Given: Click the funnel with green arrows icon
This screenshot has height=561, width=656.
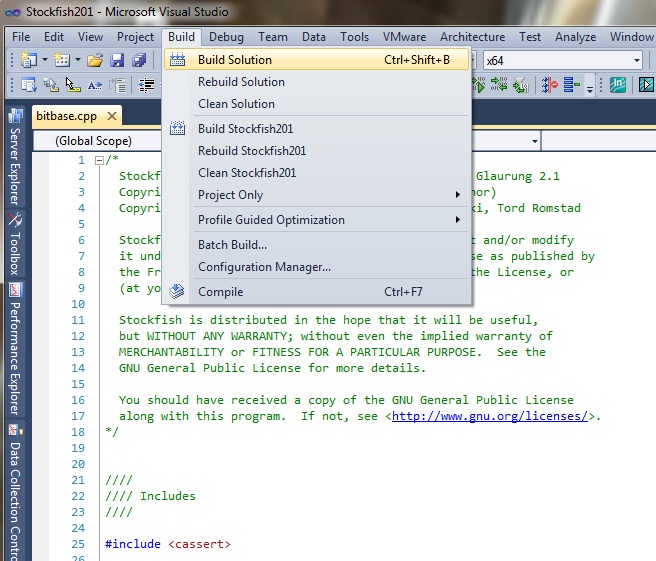Looking at the screenshot, I should point(521,85).
